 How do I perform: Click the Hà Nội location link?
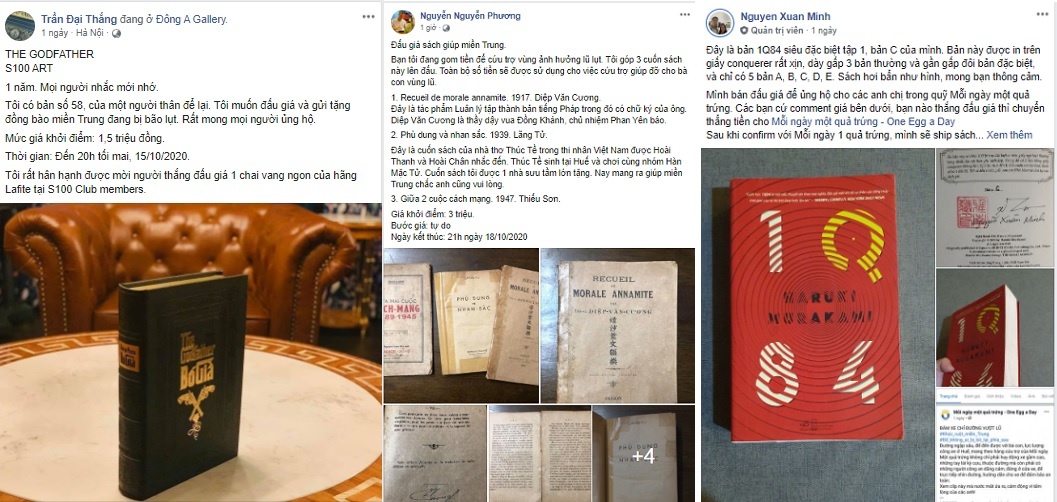pyautogui.click(x=90, y=33)
